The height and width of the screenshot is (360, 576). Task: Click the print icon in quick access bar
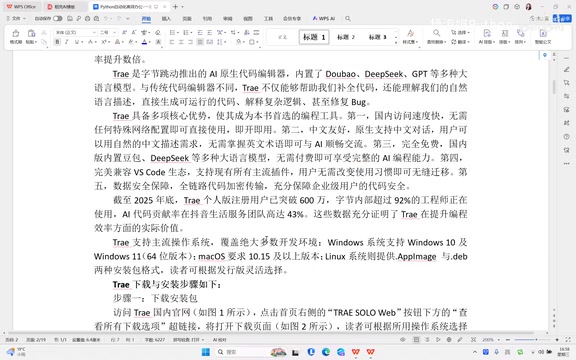pyautogui.click(x=87, y=18)
